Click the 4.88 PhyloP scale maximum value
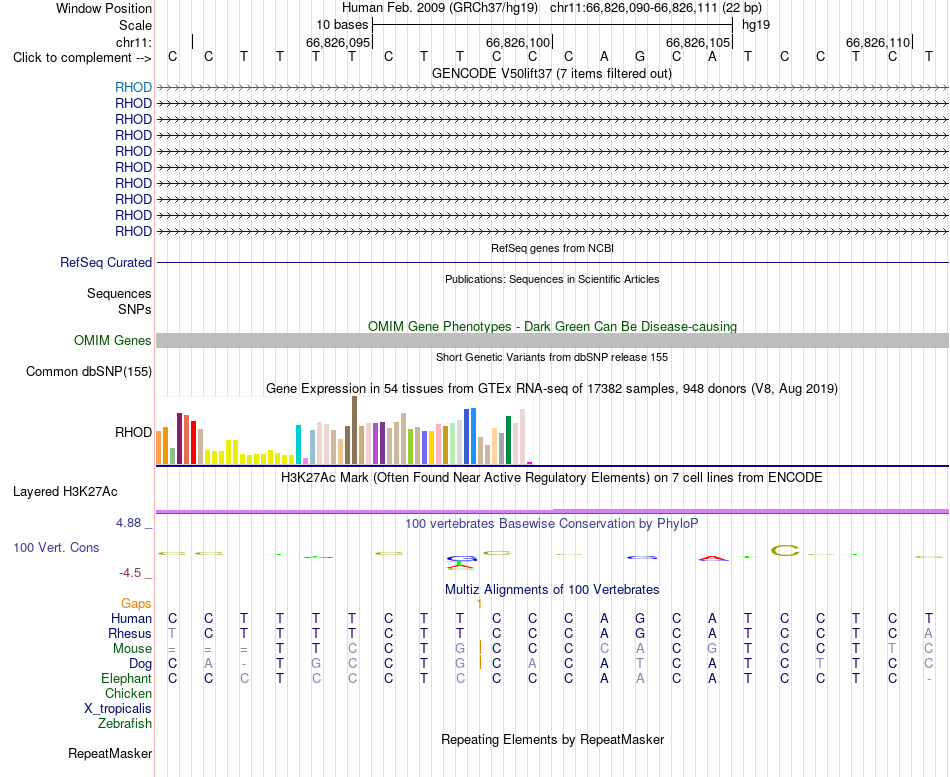 pyautogui.click(x=128, y=522)
